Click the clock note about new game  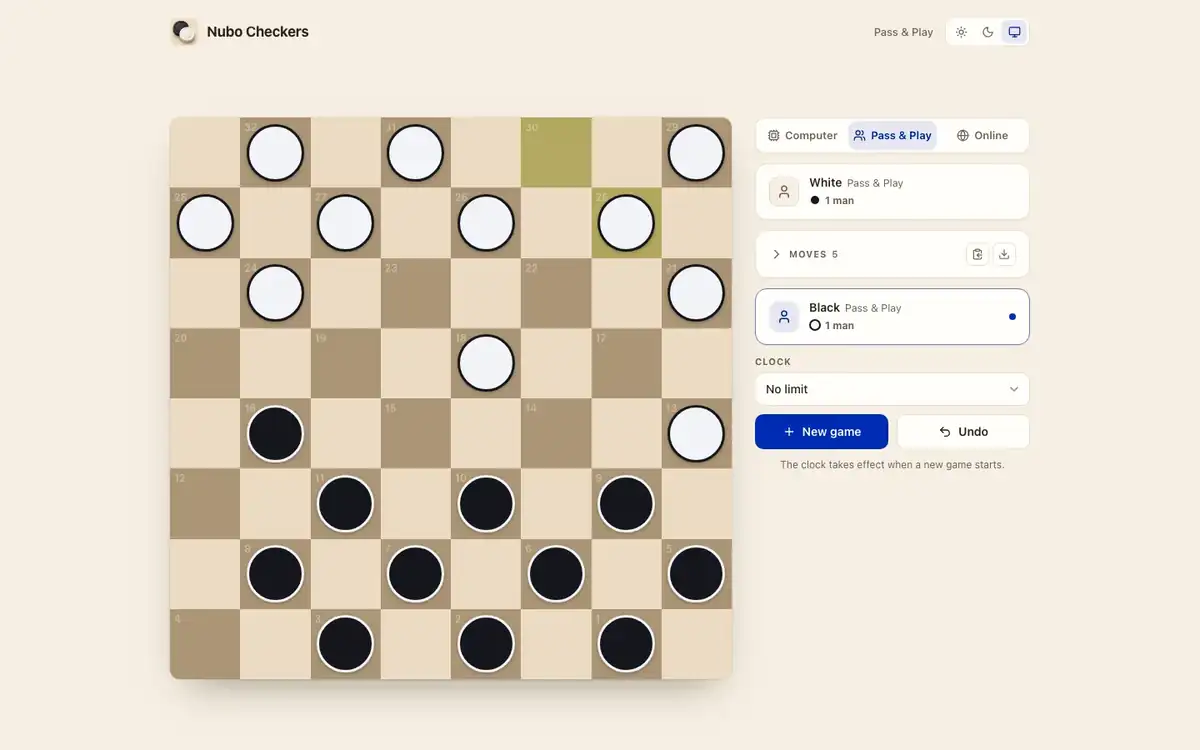click(x=892, y=465)
